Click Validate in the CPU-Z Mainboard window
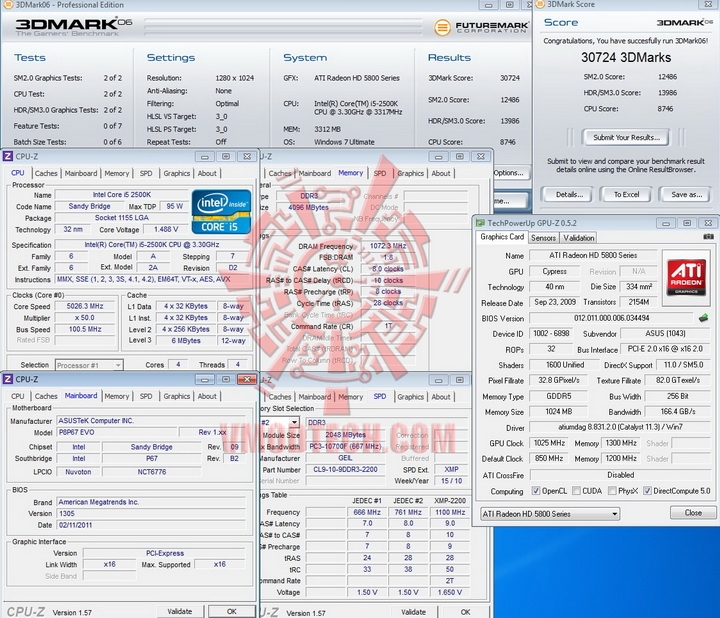Viewport: 720px width, 618px height. pos(180,612)
